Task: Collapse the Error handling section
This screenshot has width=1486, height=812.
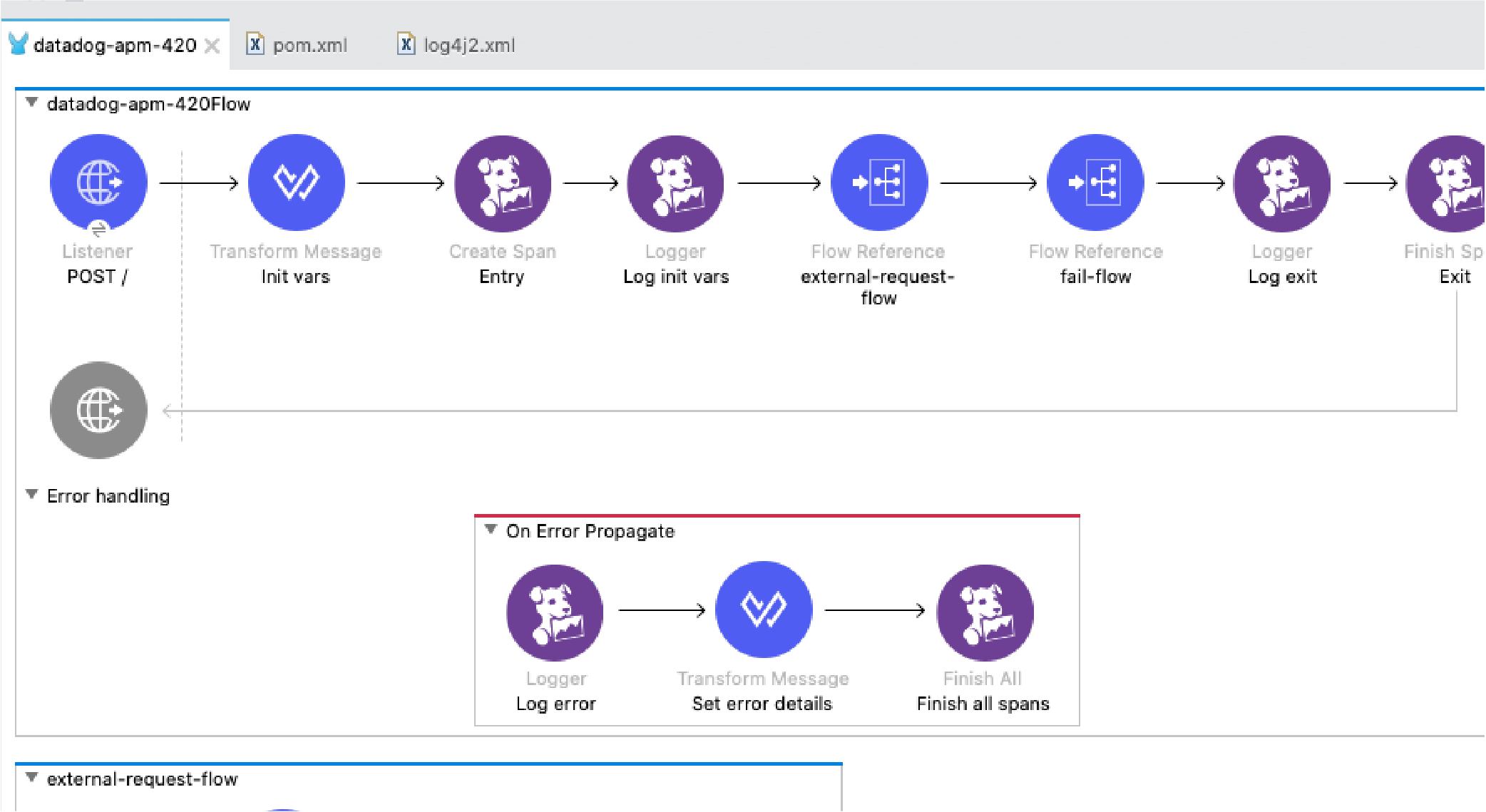Action: coord(31,494)
